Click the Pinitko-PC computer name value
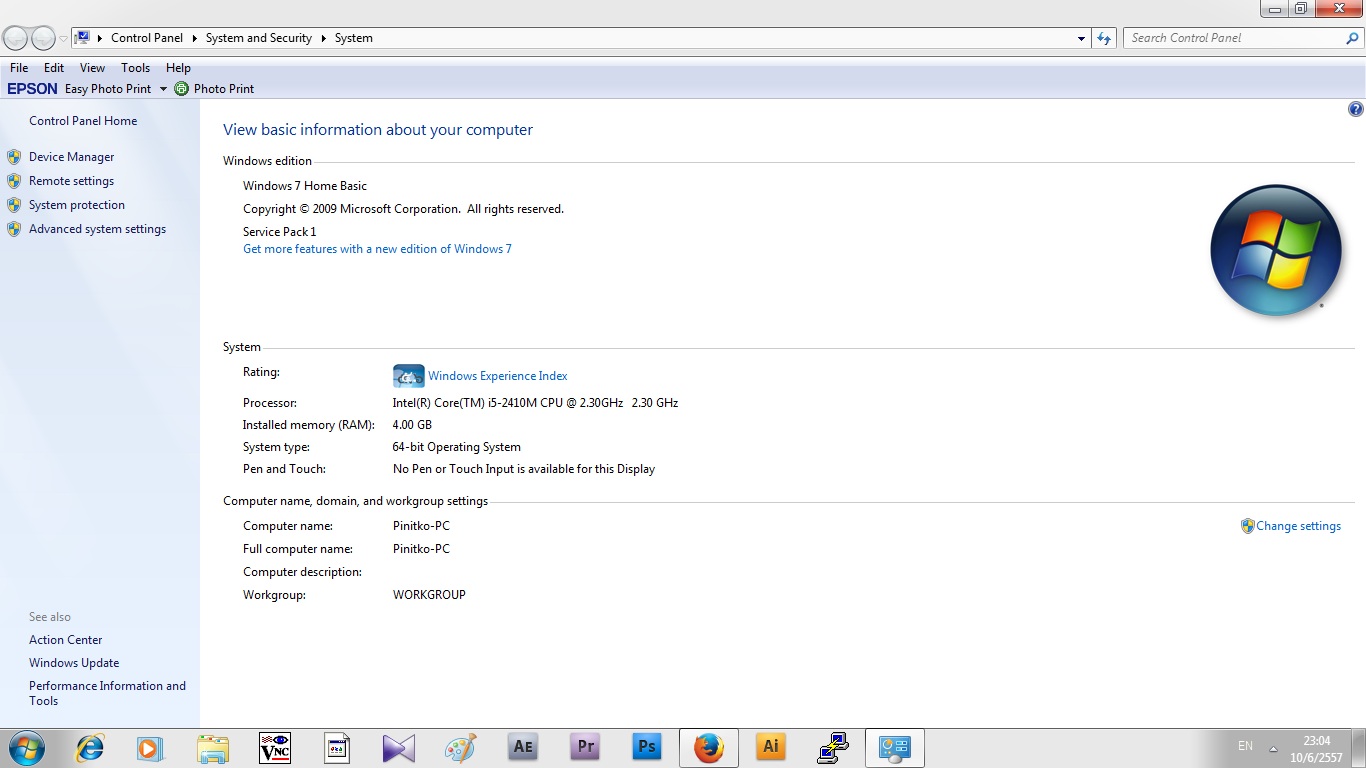 [x=421, y=526]
